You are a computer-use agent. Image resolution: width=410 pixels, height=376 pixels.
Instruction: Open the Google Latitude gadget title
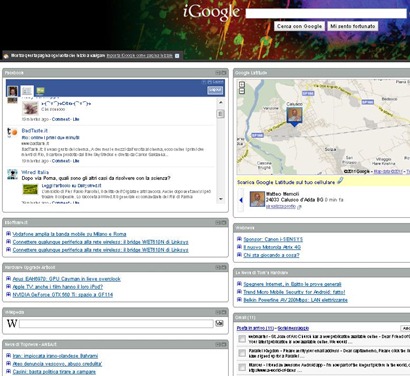pyautogui.click(x=251, y=73)
